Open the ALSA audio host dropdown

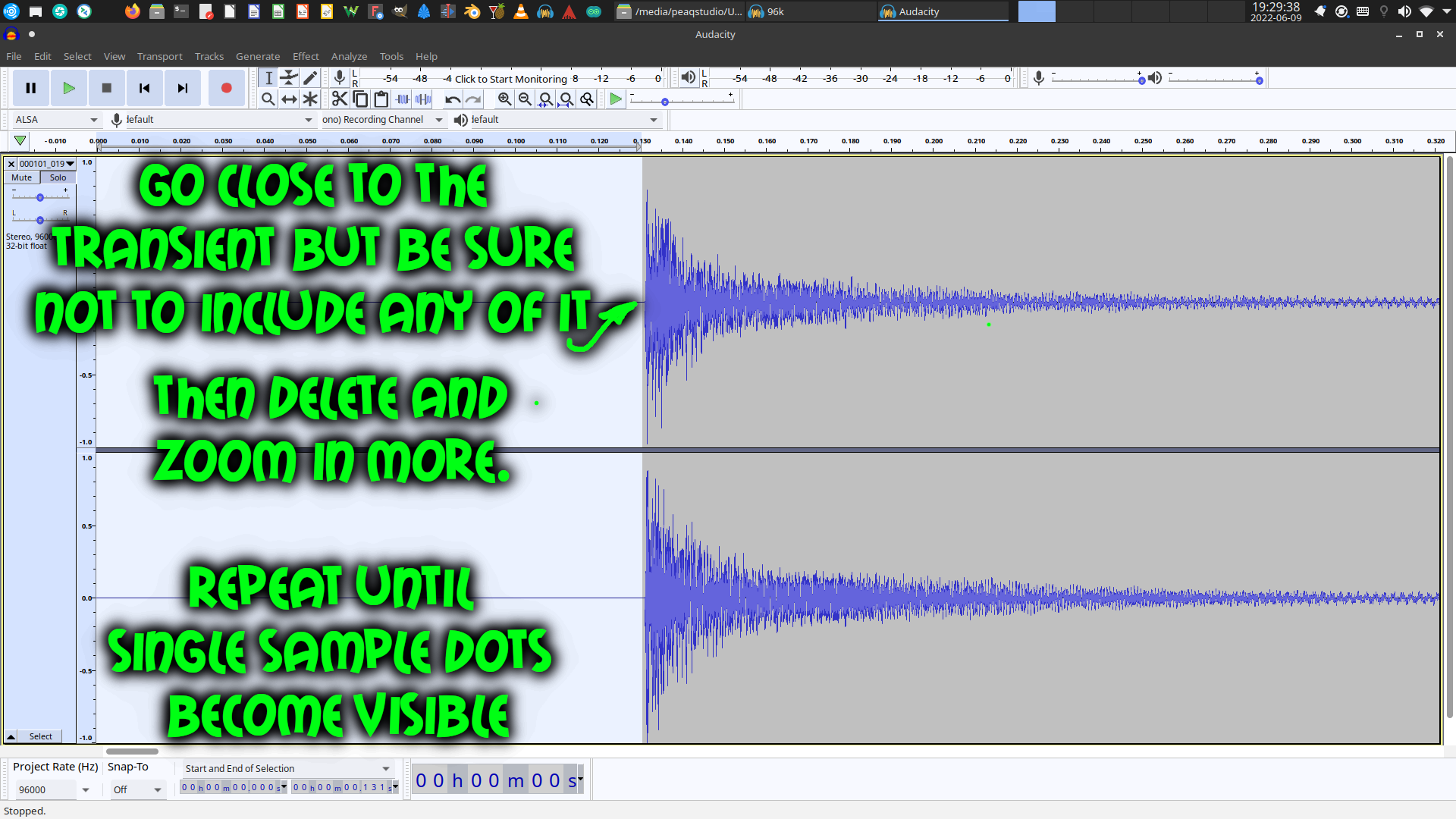(x=57, y=120)
